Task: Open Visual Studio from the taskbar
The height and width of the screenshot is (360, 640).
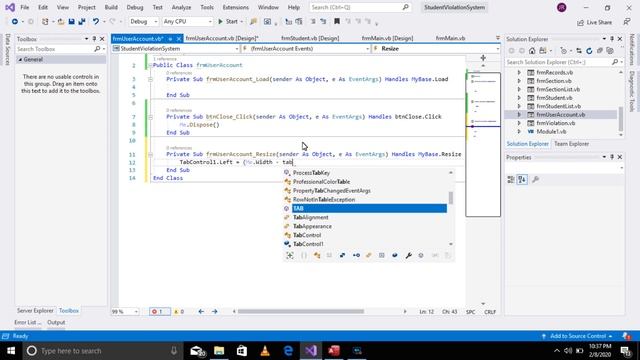Action: coord(311,351)
